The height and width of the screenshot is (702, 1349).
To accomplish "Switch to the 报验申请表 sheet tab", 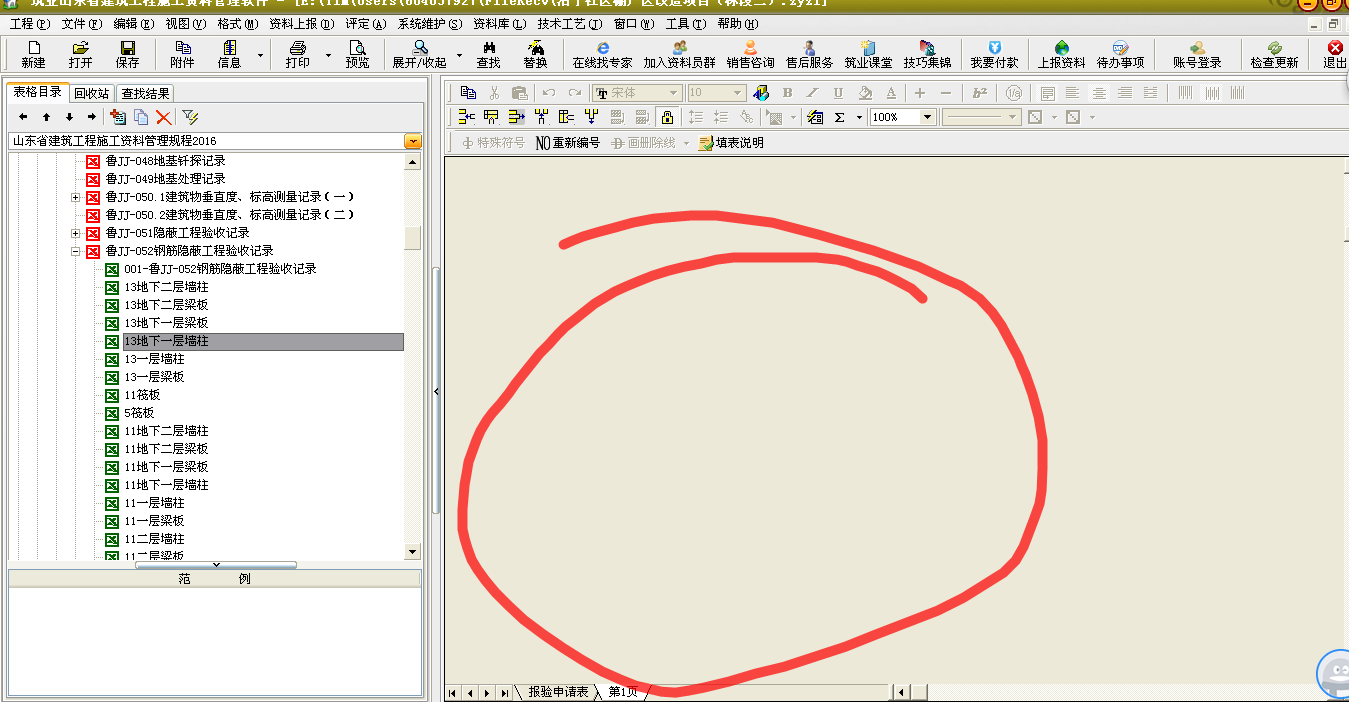I will 558,692.
